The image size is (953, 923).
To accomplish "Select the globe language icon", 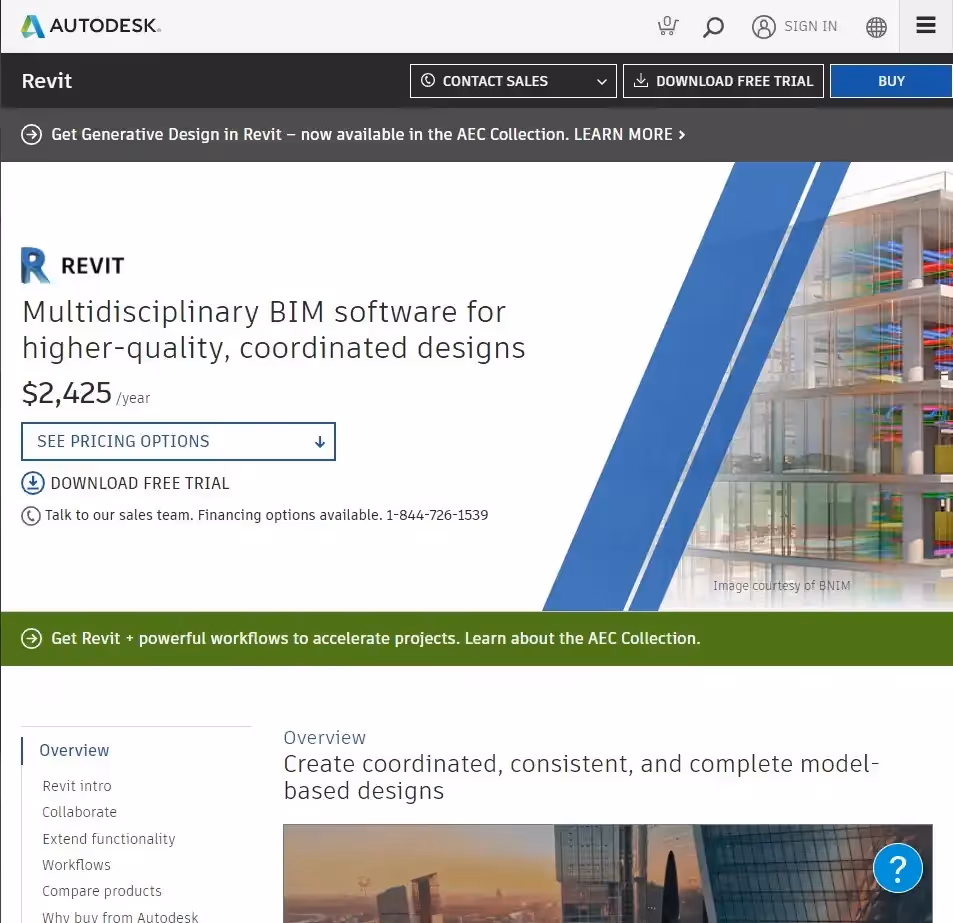I will click(876, 27).
